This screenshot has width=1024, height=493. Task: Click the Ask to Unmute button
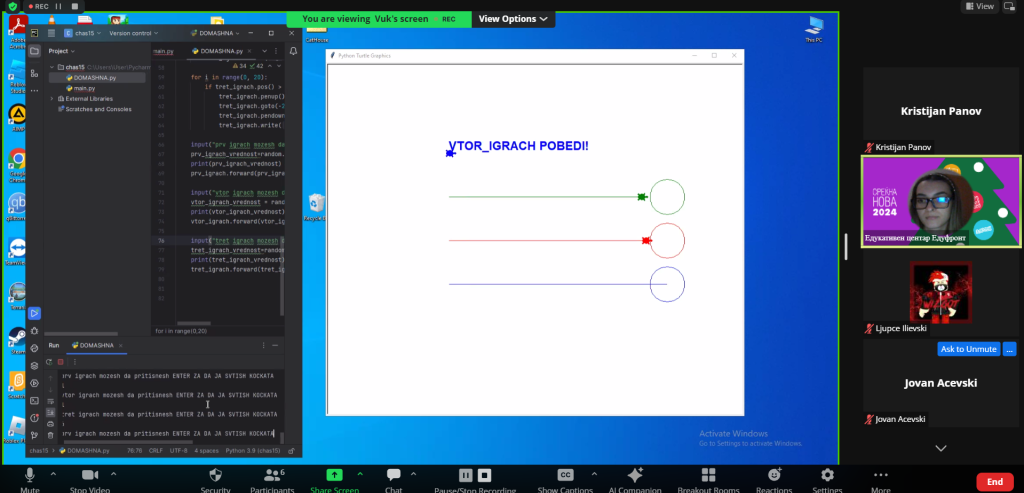click(x=968, y=349)
